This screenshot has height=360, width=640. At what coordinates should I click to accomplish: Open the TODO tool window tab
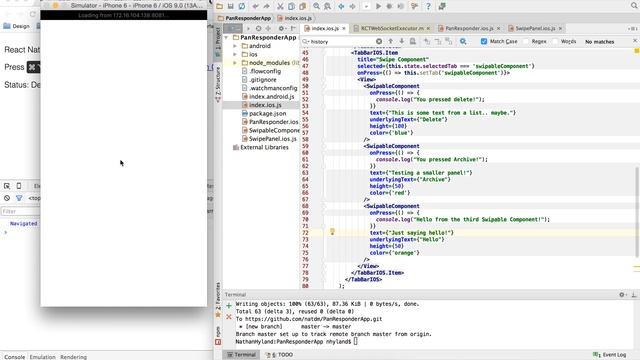tap(280, 355)
